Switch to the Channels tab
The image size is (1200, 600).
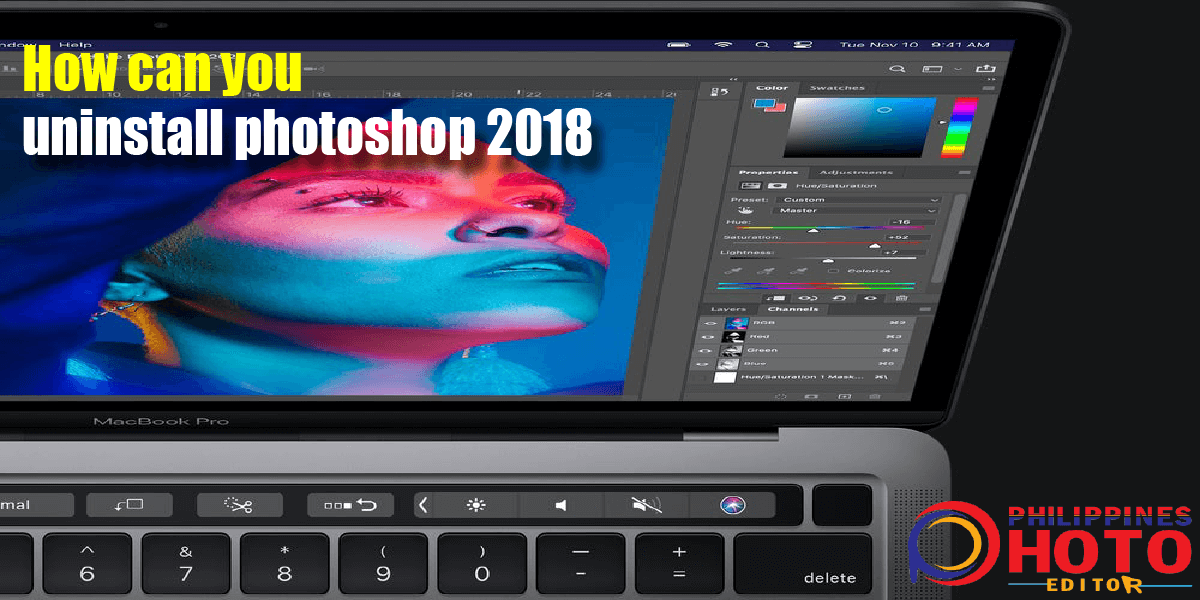tap(793, 309)
